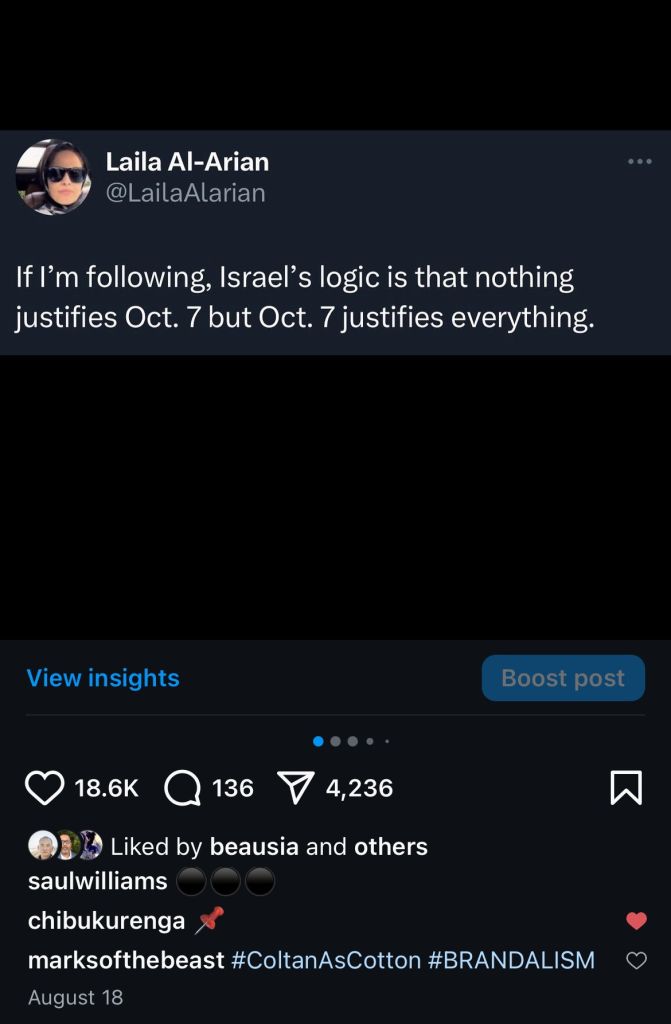Show the list of others who liked
The image size is (671, 1024).
click(391, 846)
